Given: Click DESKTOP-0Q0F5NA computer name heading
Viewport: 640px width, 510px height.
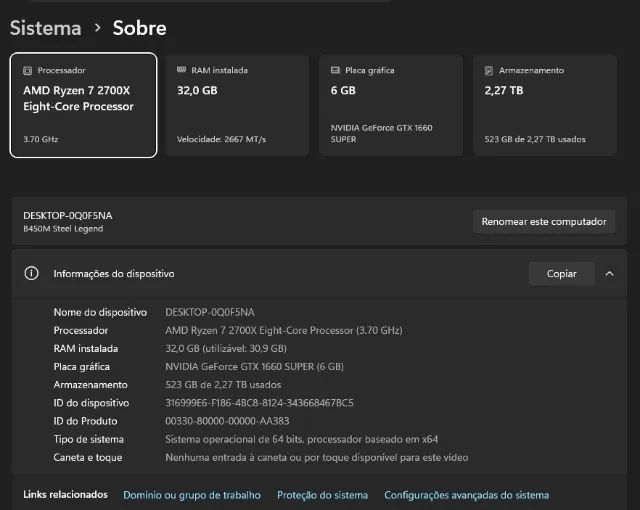Looking at the screenshot, I should (68, 215).
